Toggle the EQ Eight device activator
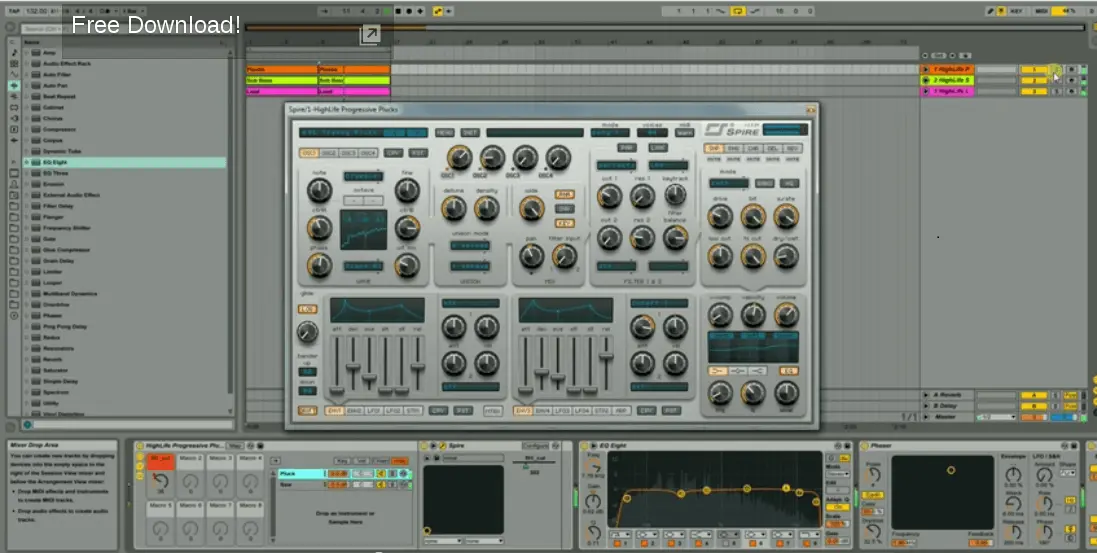The width and height of the screenshot is (1097, 553). (586, 446)
